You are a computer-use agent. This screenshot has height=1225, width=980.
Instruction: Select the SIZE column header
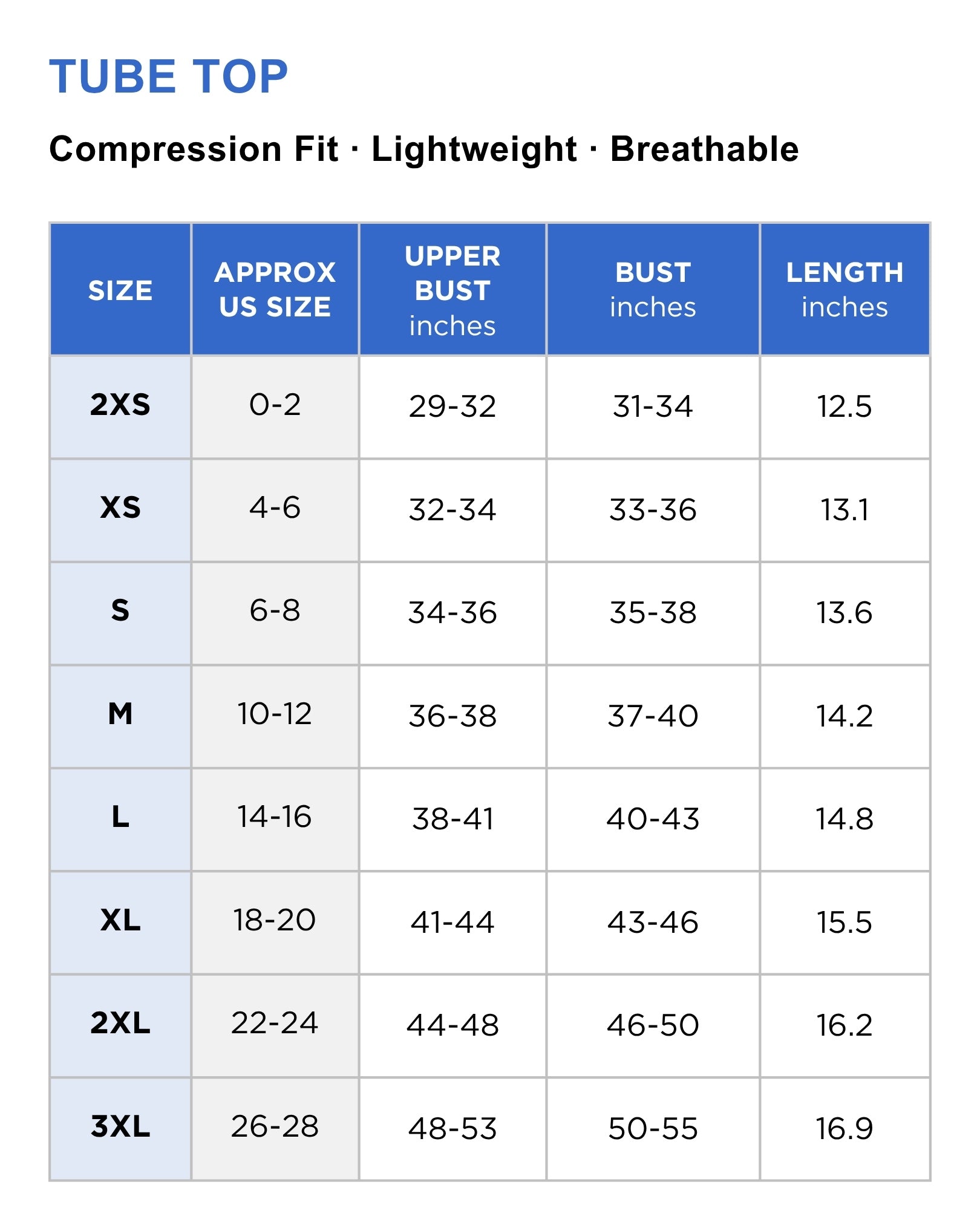coord(120,290)
